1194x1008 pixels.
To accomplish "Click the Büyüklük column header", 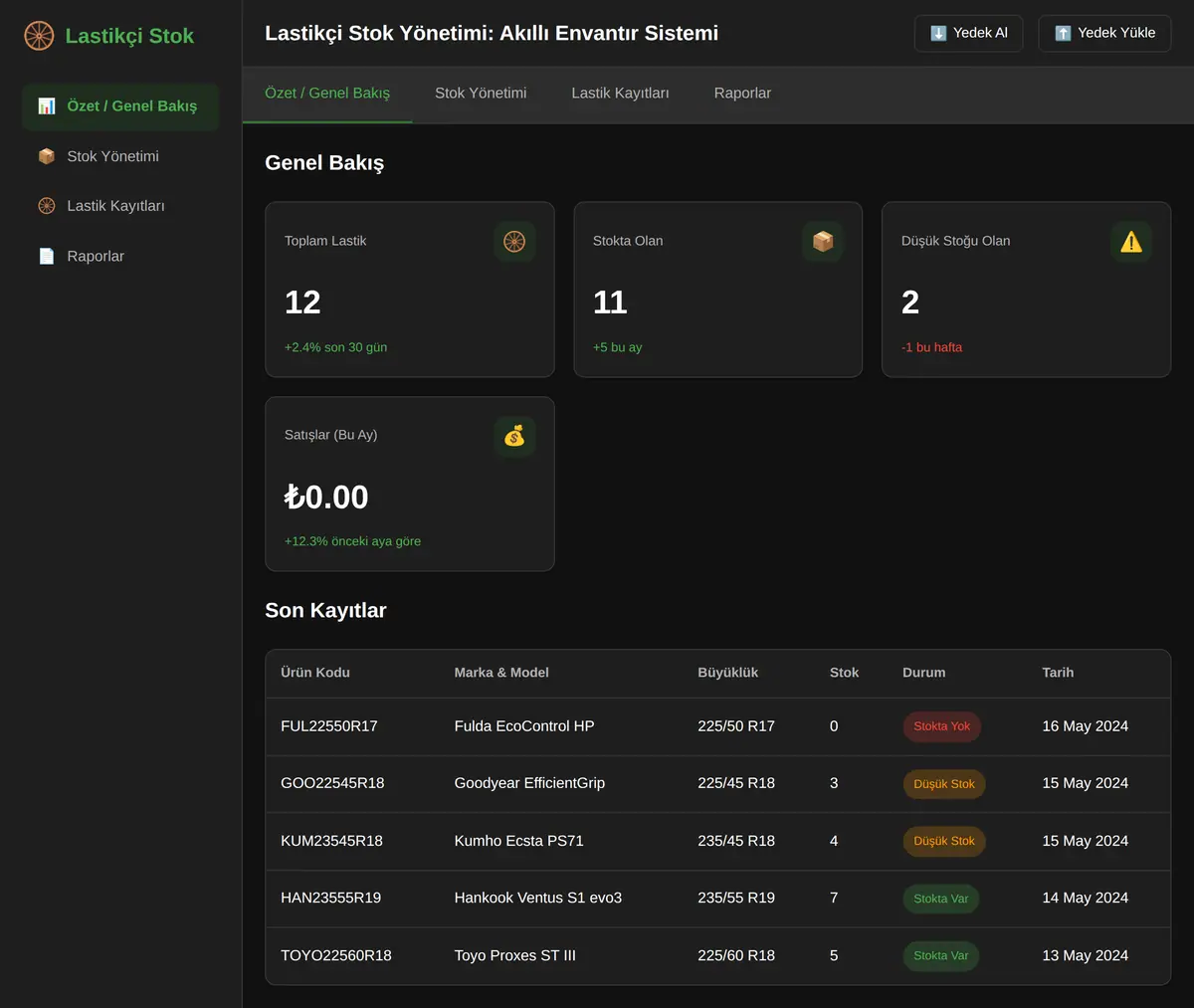I will pyautogui.click(x=727, y=673).
